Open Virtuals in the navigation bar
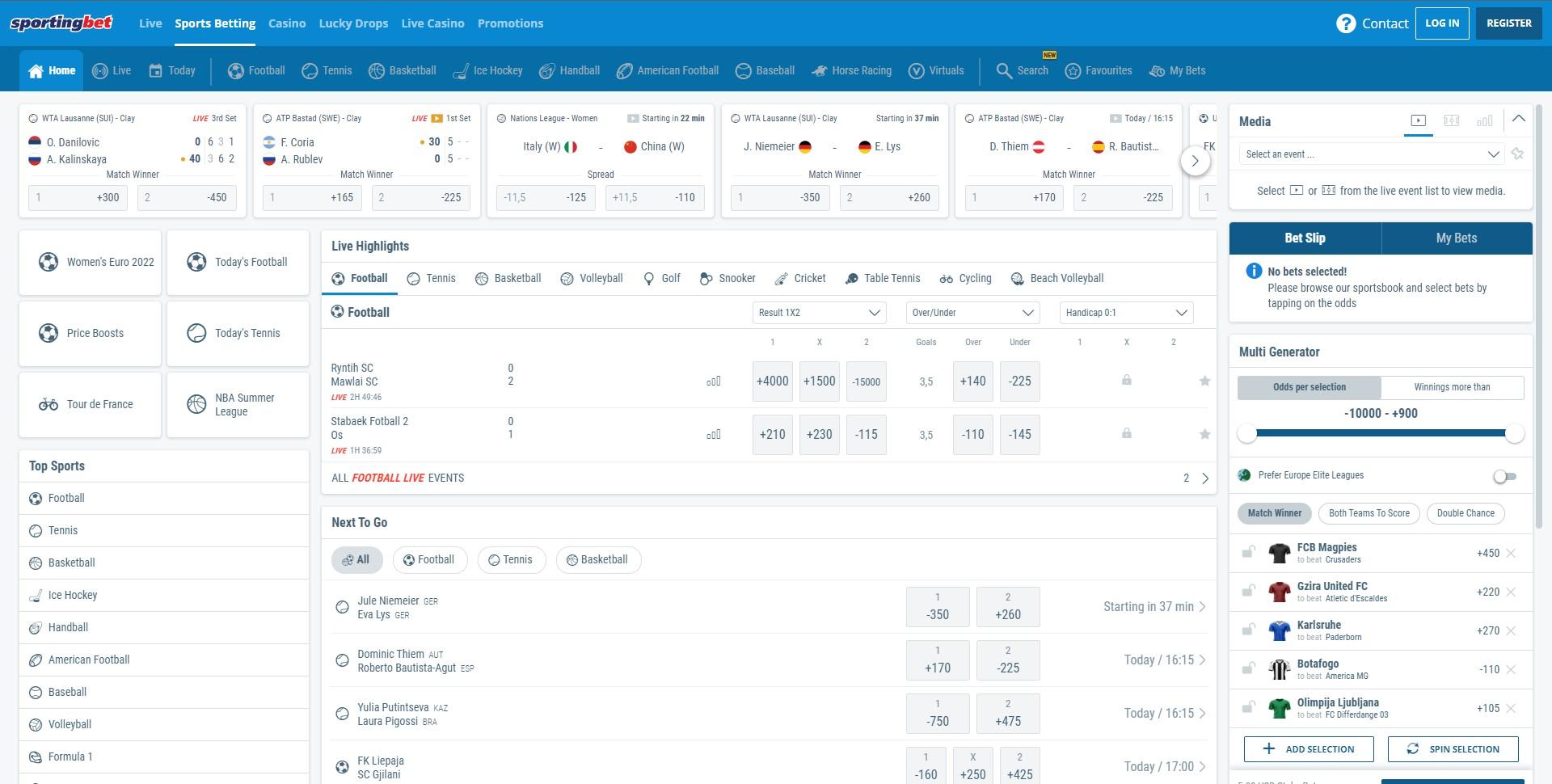1552x784 pixels. click(x=936, y=70)
